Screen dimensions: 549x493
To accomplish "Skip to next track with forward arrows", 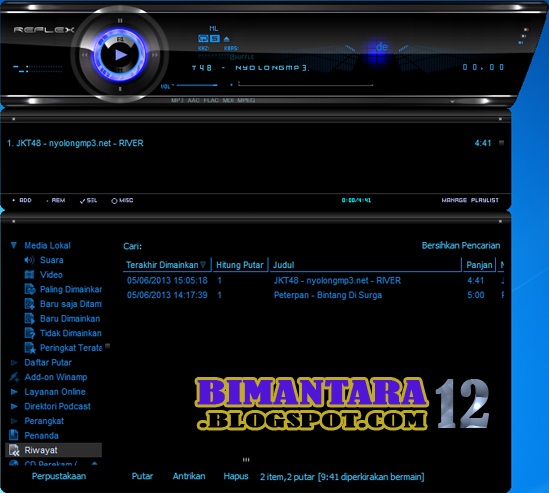I will tap(155, 55).
